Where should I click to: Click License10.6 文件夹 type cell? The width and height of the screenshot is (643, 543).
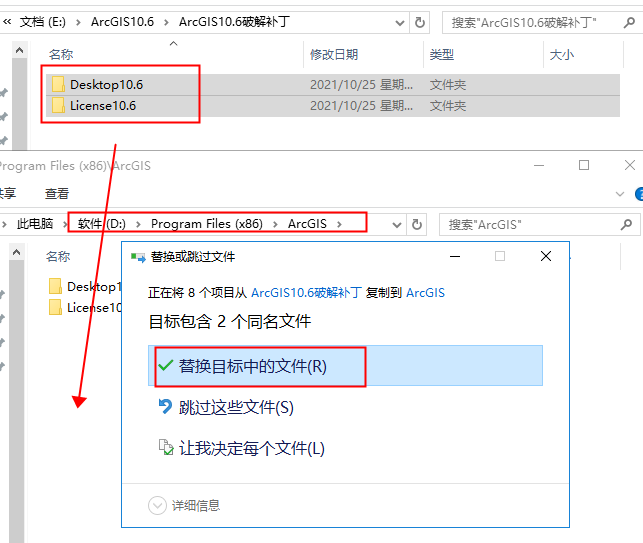448,106
